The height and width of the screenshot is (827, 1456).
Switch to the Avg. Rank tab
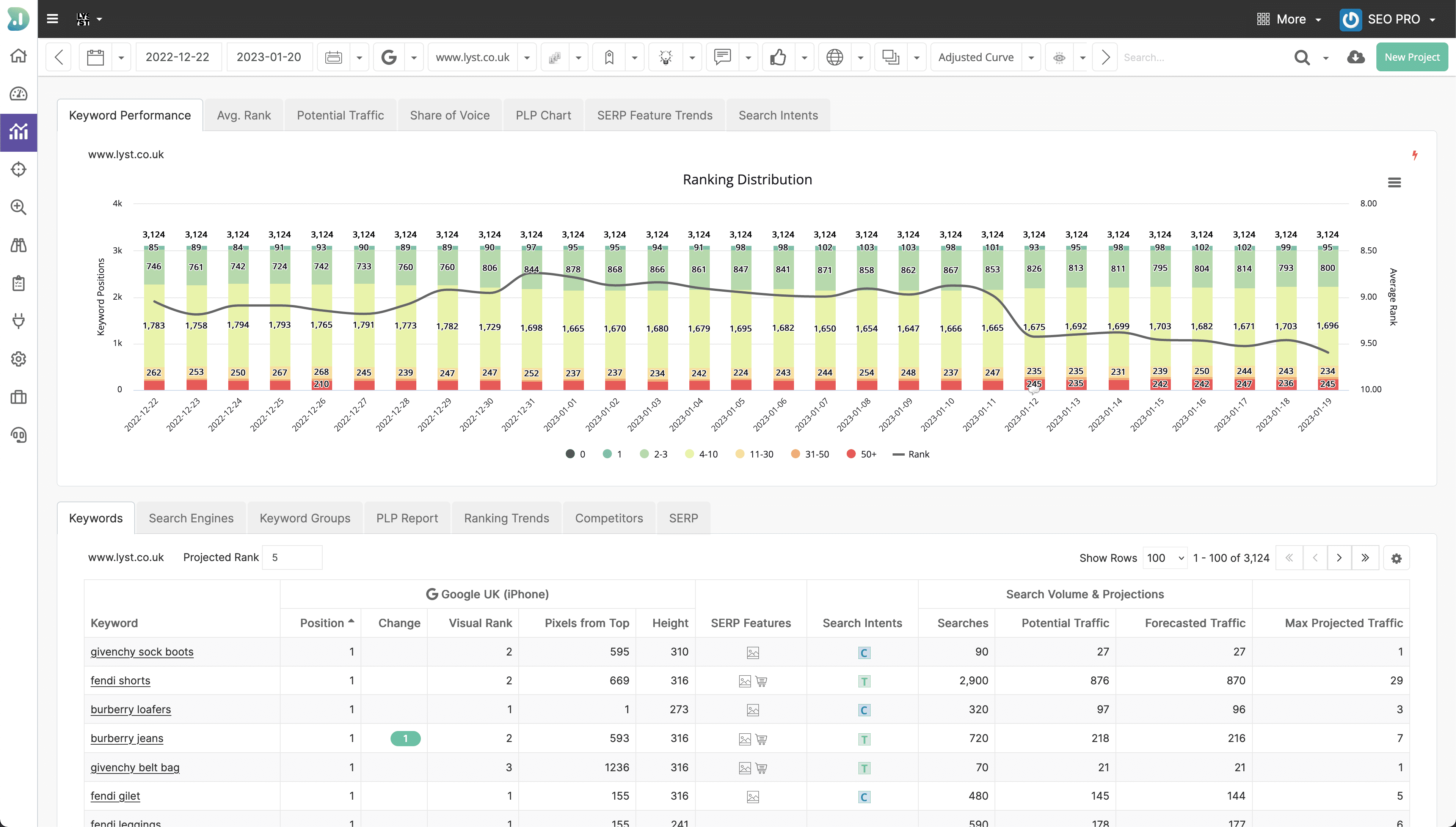(243, 115)
